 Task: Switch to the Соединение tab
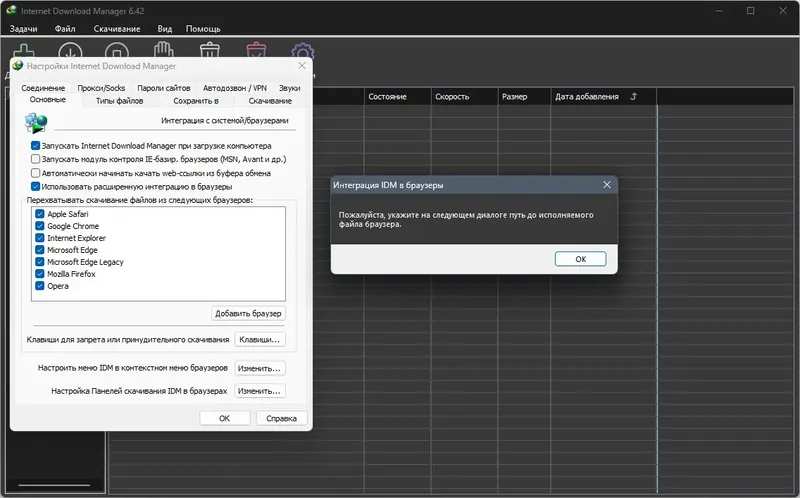43,88
